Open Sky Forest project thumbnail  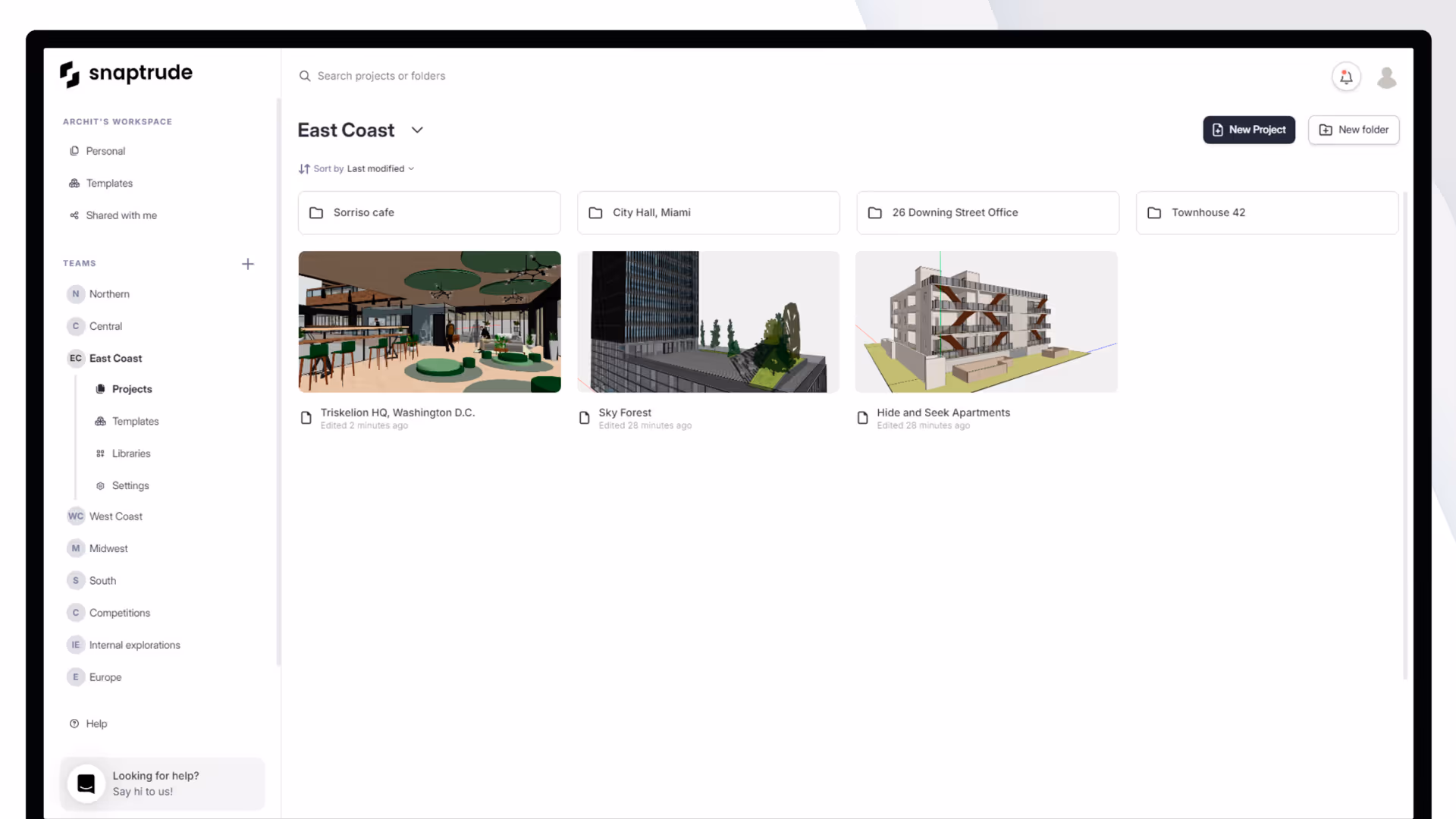click(x=708, y=322)
